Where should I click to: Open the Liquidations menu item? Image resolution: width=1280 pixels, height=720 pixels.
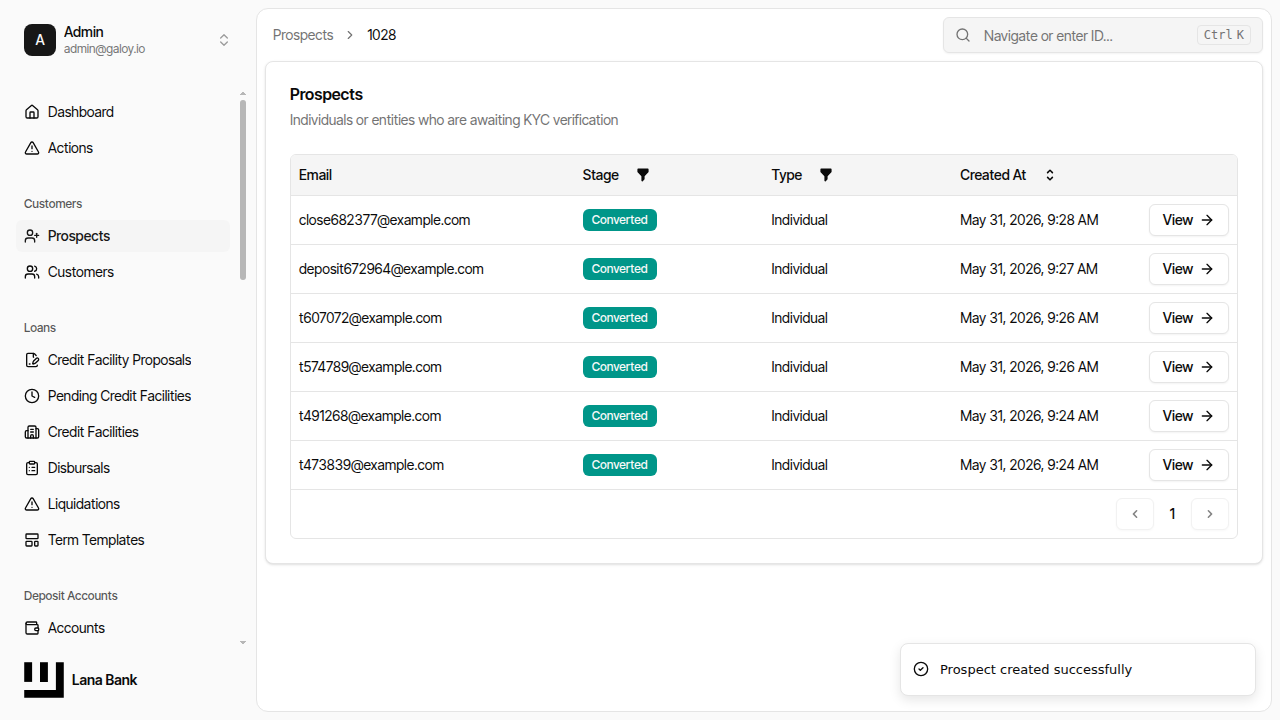click(x=123, y=504)
